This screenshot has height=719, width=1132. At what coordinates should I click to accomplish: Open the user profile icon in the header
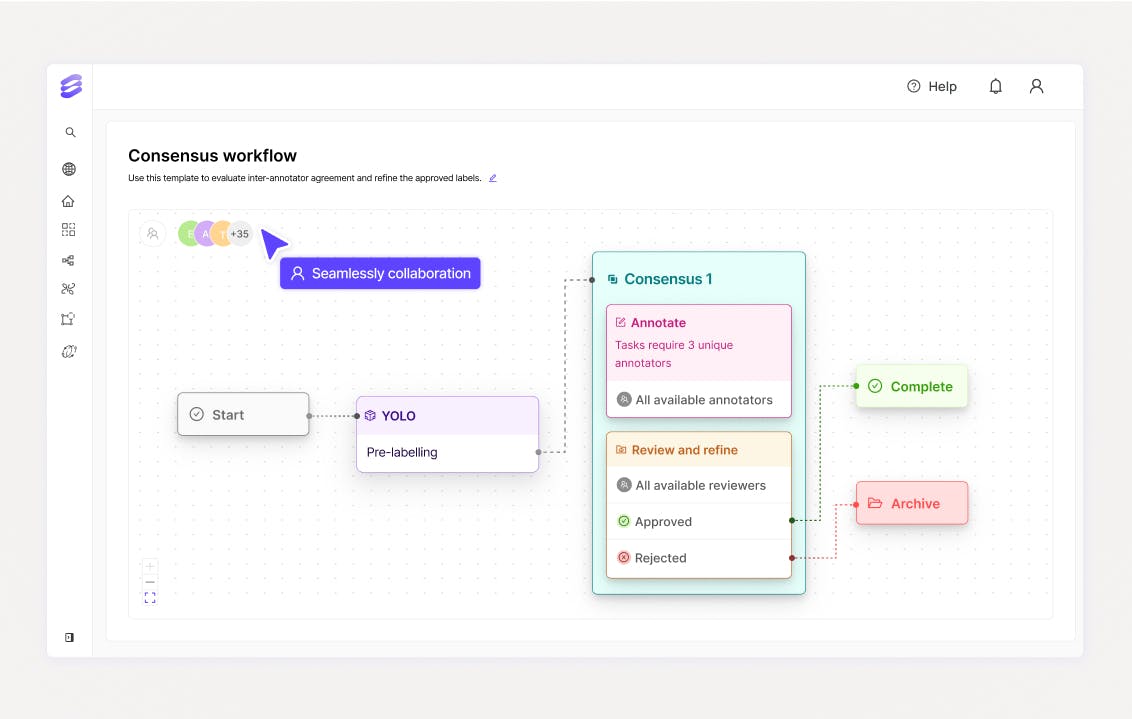(1036, 86)
